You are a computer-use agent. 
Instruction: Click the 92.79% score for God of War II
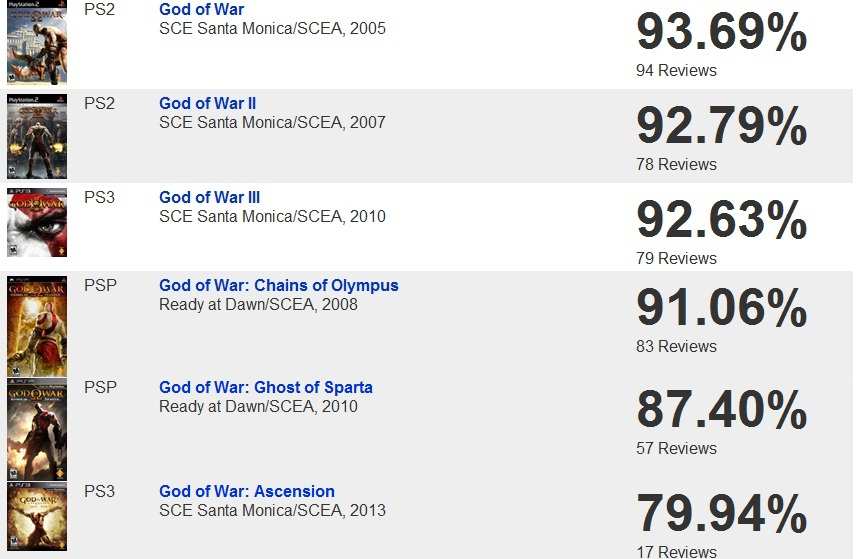721,126
